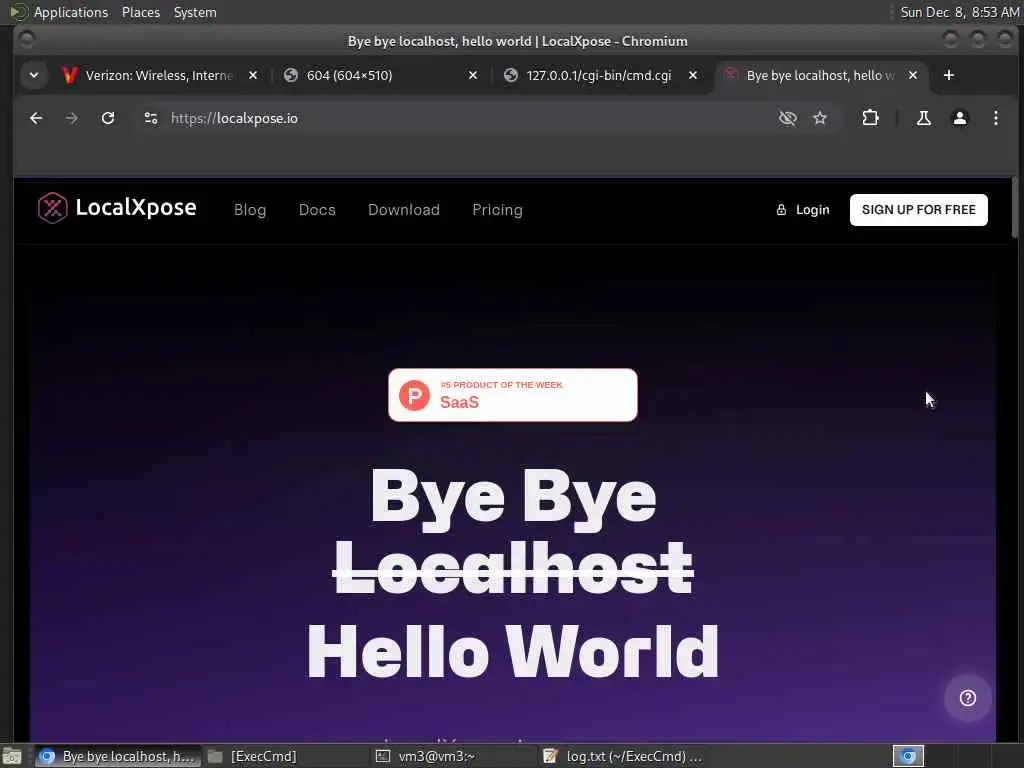Close the 127.0.0.1 cmd.cgi tab

point(693,76)
